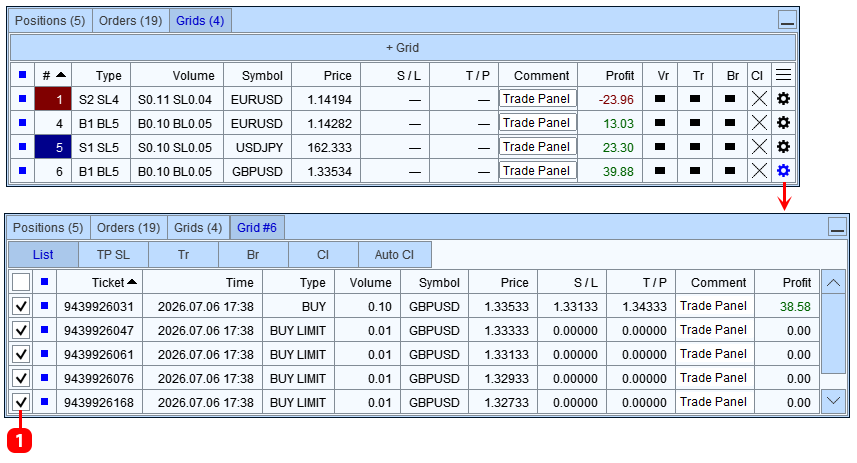857x463 pixels.
Task: Open the TP SL sub-tab
Action: point(113,255)
